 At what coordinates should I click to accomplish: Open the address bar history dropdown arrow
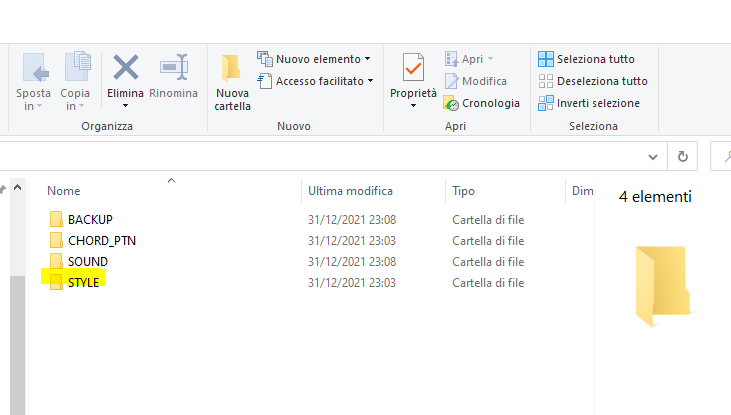pyautogui.click(x=653, y=156)
